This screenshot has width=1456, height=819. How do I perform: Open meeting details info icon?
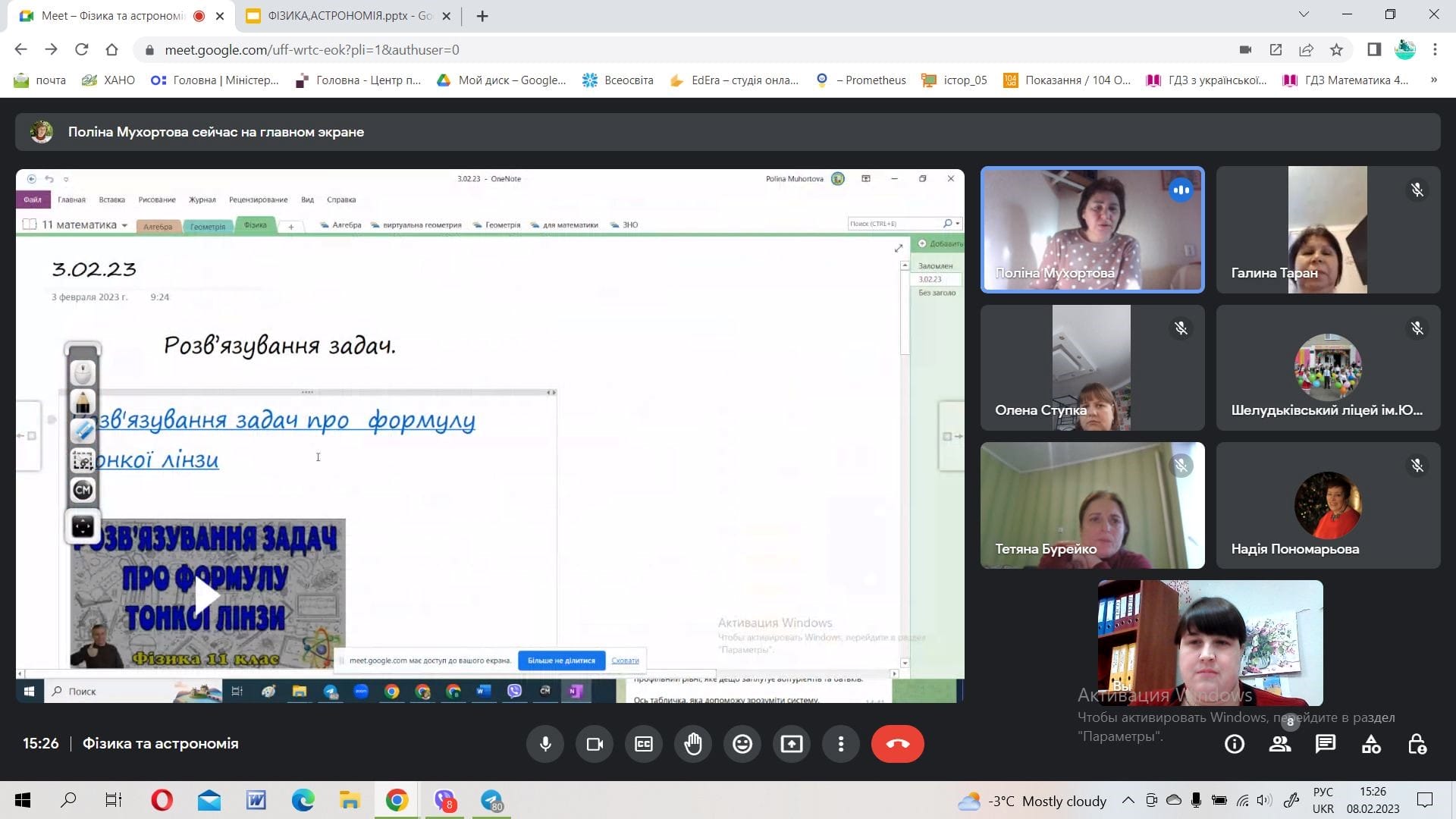(x=1235, y=745)
